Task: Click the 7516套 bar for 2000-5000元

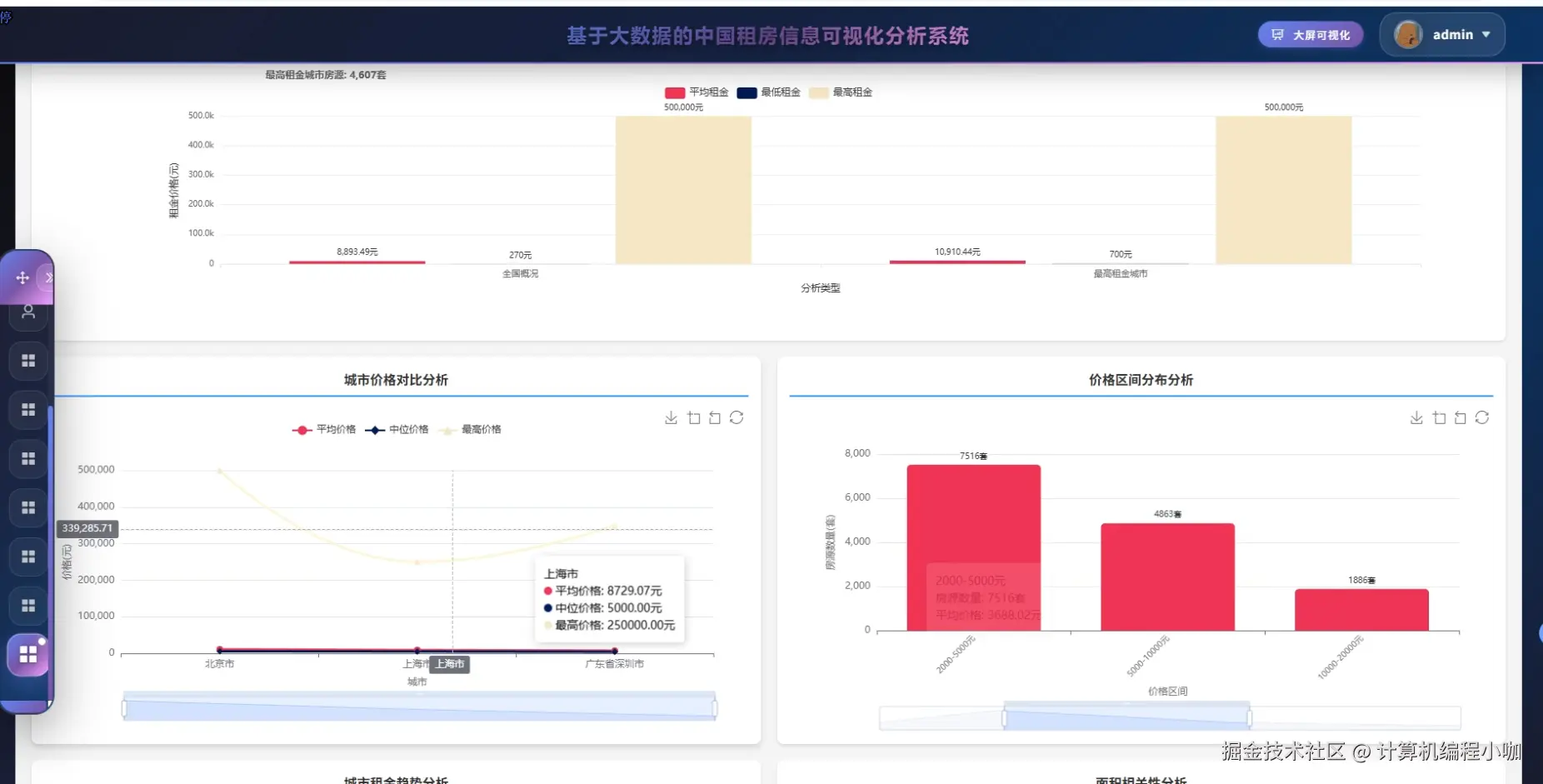Action: (x=973, y=547)
